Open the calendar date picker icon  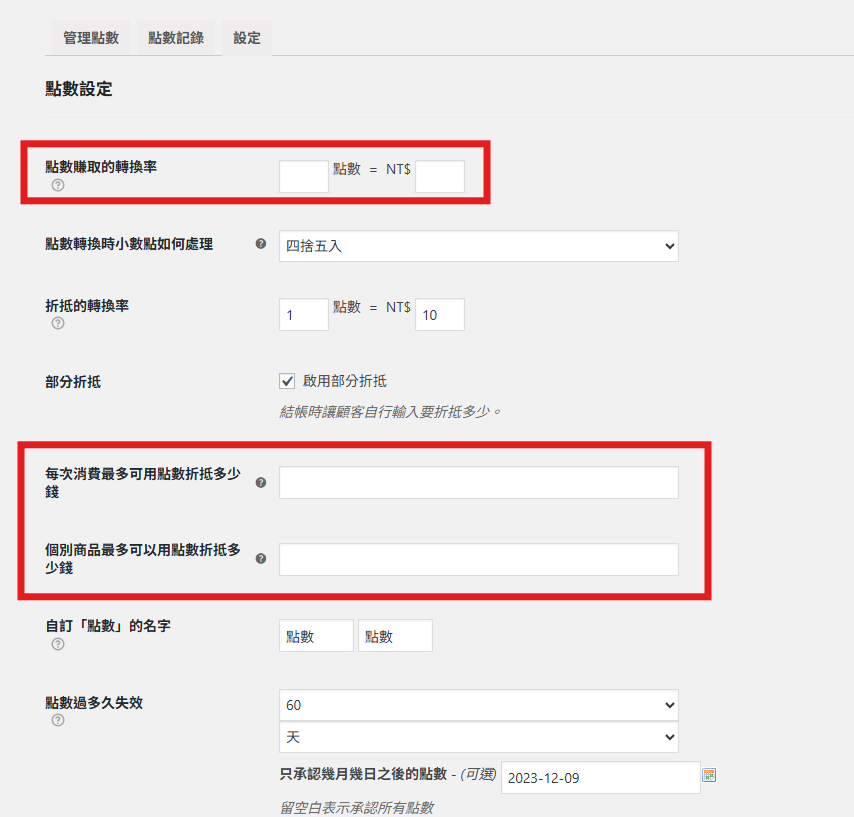[709, 775]
